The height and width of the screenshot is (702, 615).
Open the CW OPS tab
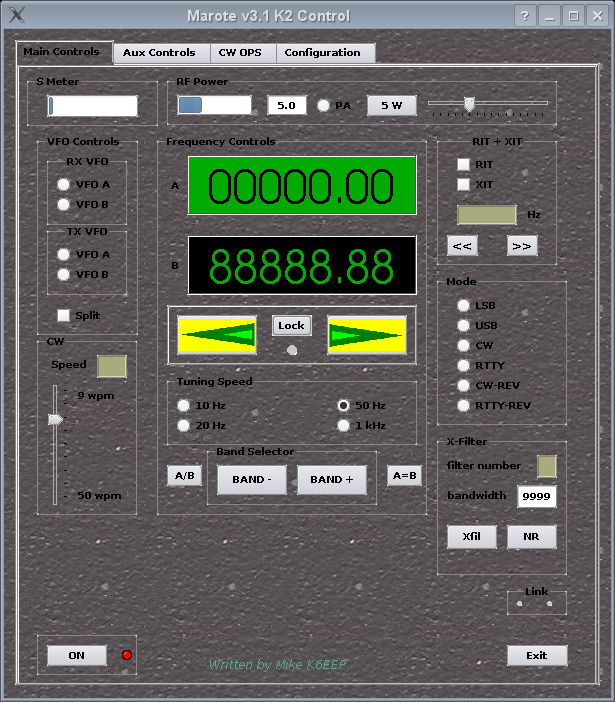pyautogui.click(x=243, y=53)
